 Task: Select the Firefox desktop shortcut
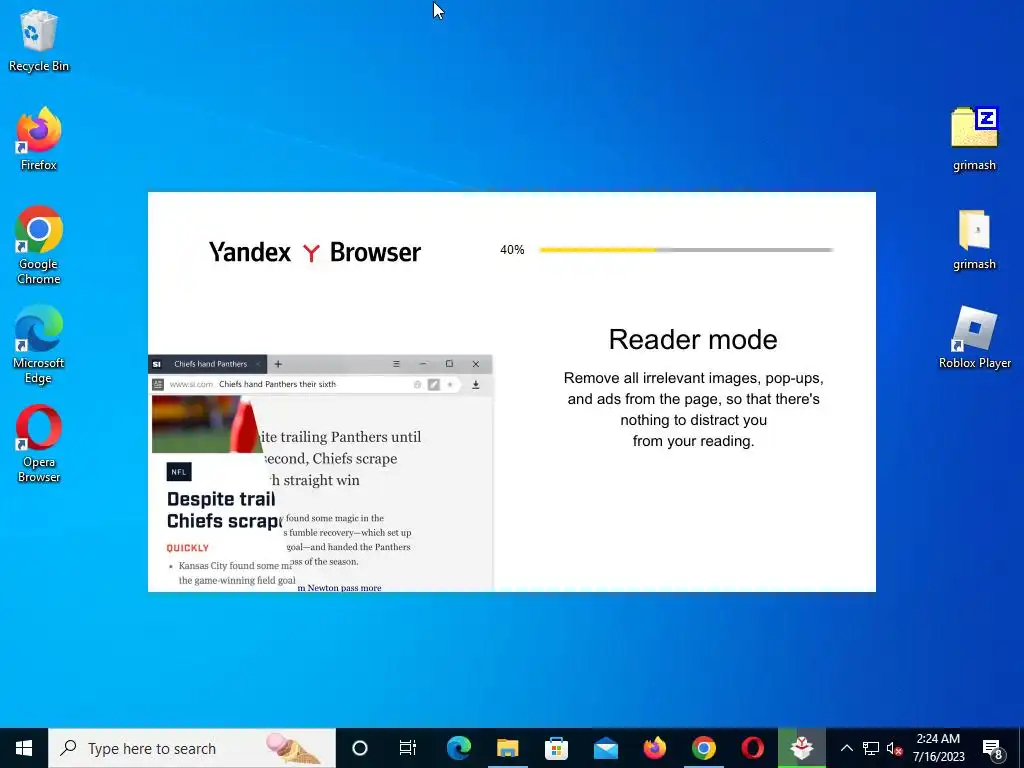tap(39, 139)
